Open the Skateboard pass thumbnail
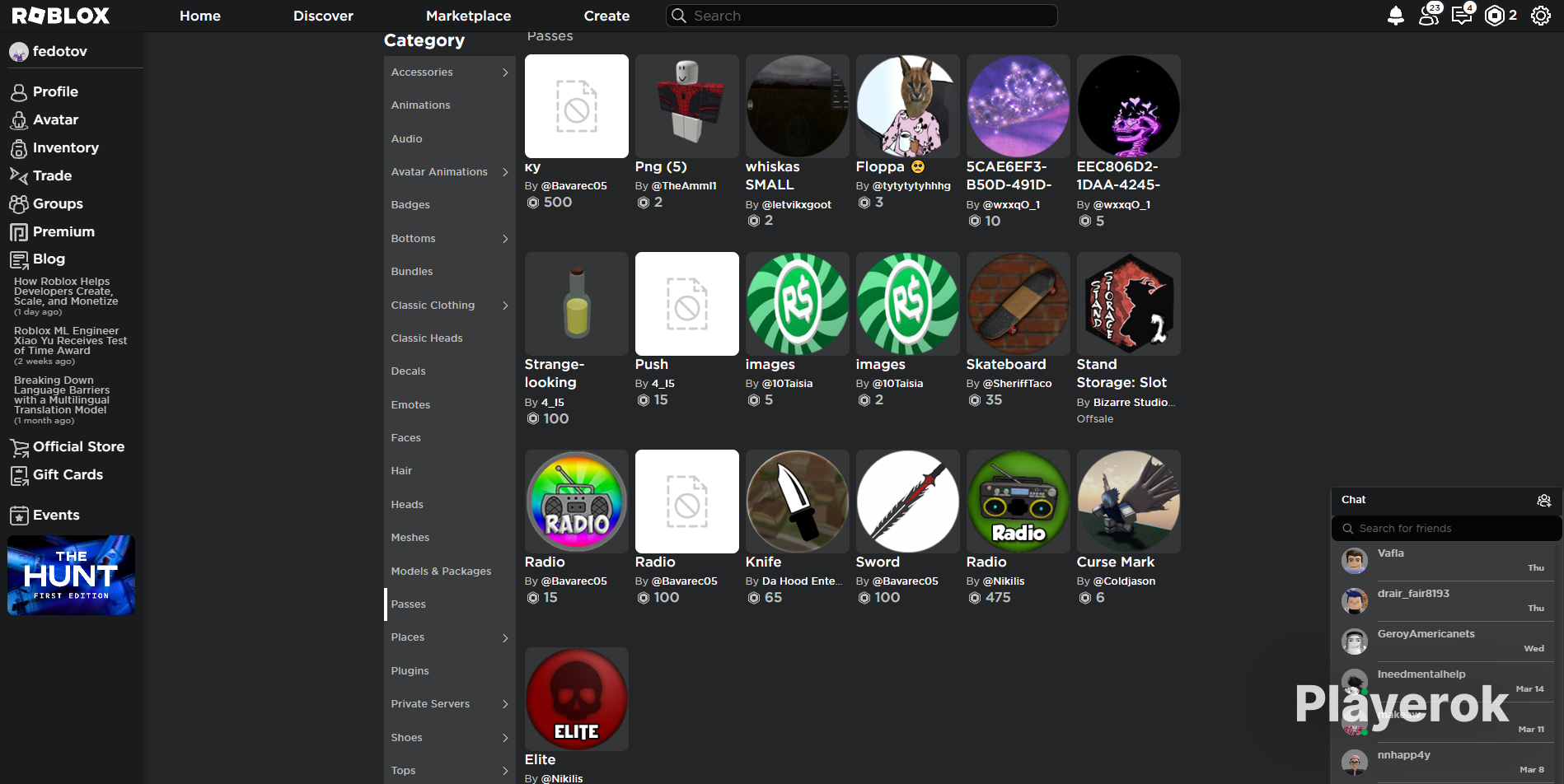This screenshot has height=784, width=1564. 1018,304
